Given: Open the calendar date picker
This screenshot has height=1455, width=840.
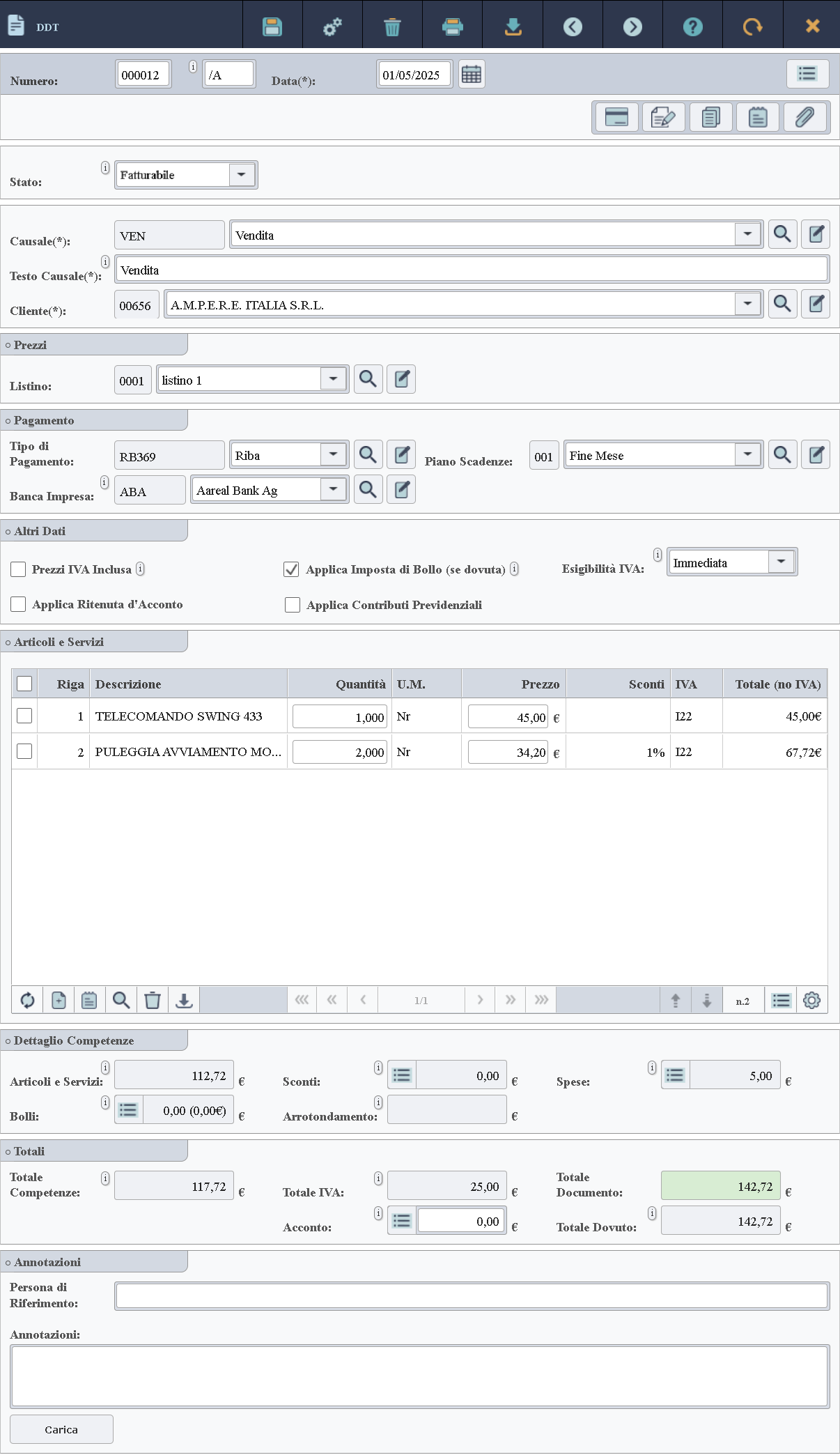Looking at the screenshot, I should coord(472,74).
